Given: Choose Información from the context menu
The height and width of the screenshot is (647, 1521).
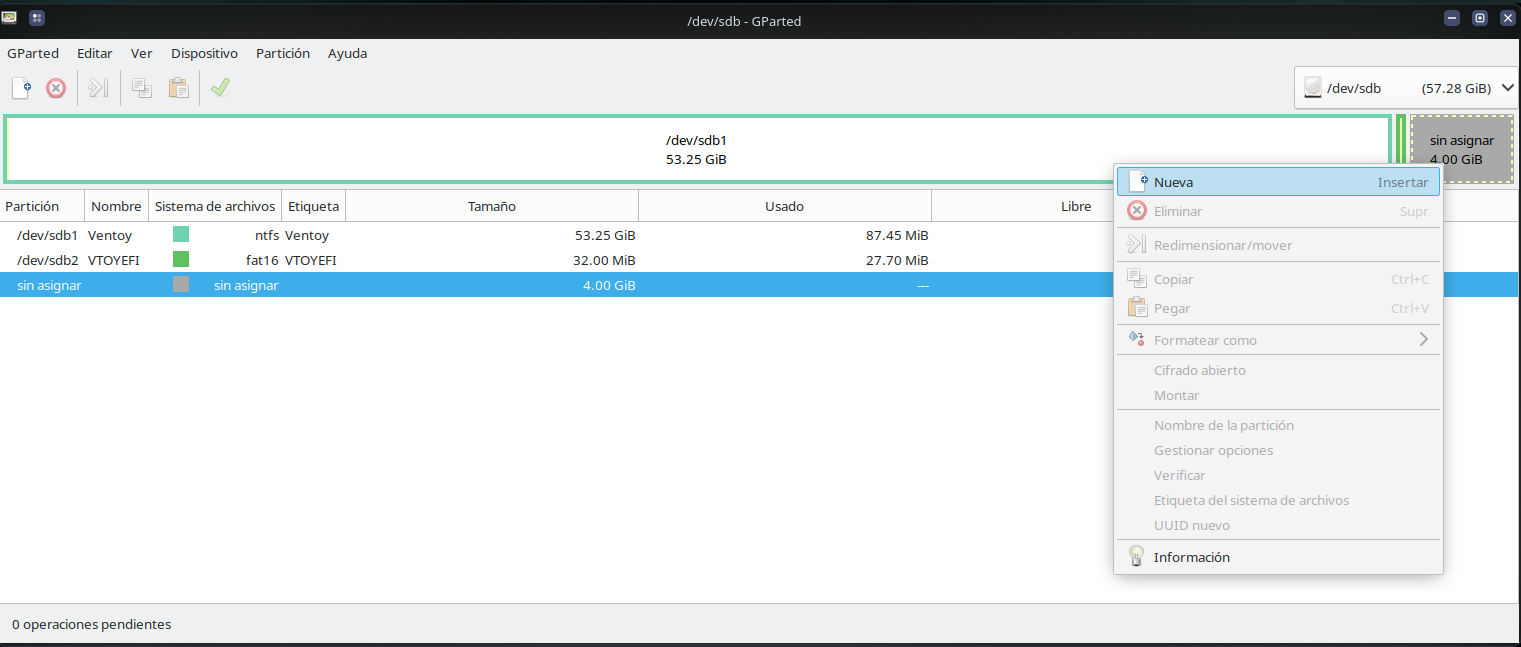Looking at the screenshot, I should (1278, 557).
